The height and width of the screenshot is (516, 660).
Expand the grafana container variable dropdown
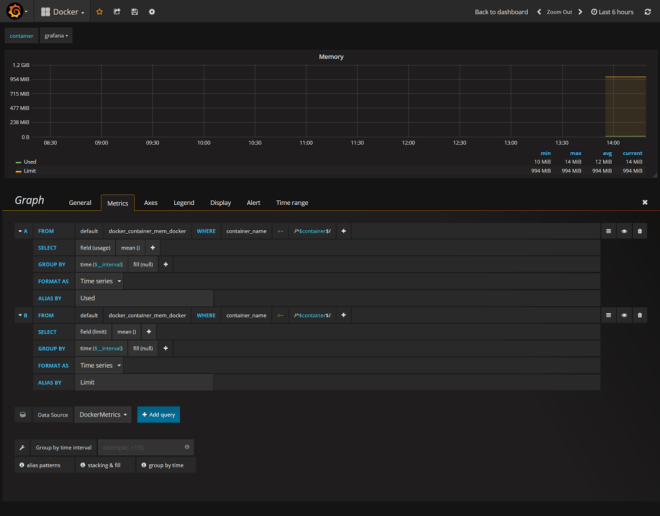point(57,35)
